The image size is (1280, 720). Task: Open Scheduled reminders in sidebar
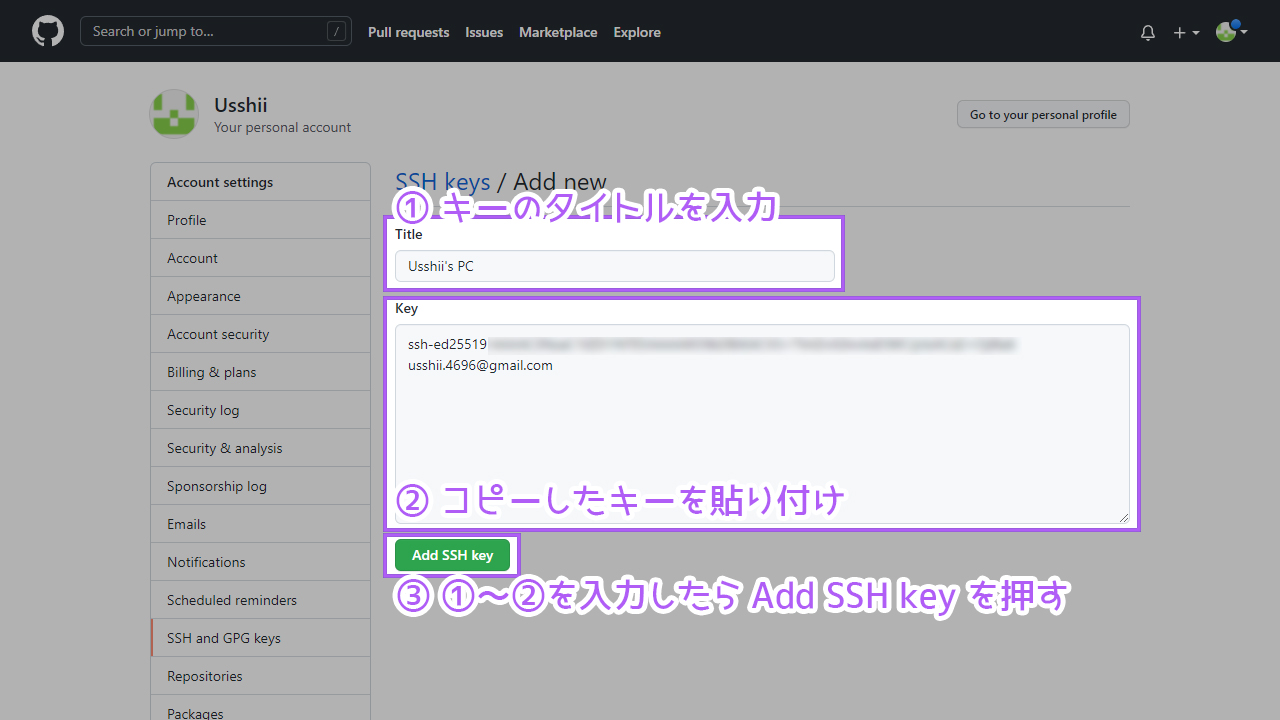[x=260, y=600]
